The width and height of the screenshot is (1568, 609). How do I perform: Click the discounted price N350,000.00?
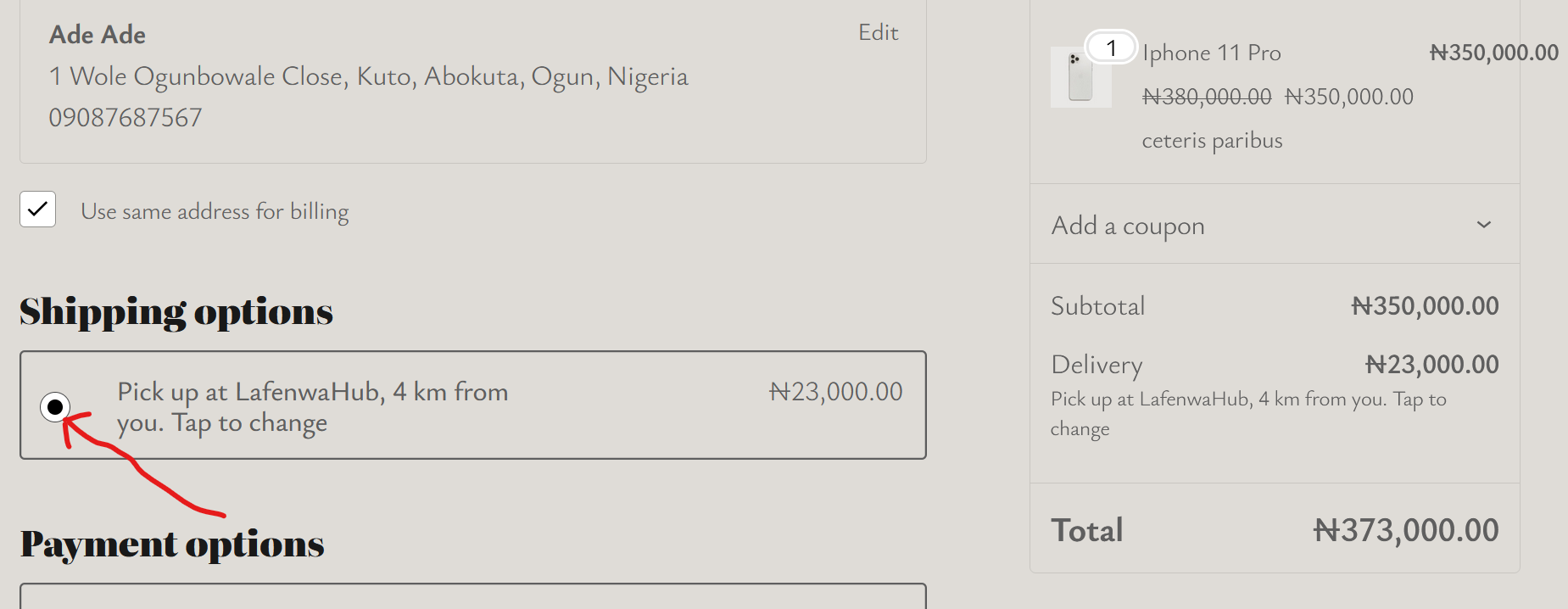click(1349, 96)
